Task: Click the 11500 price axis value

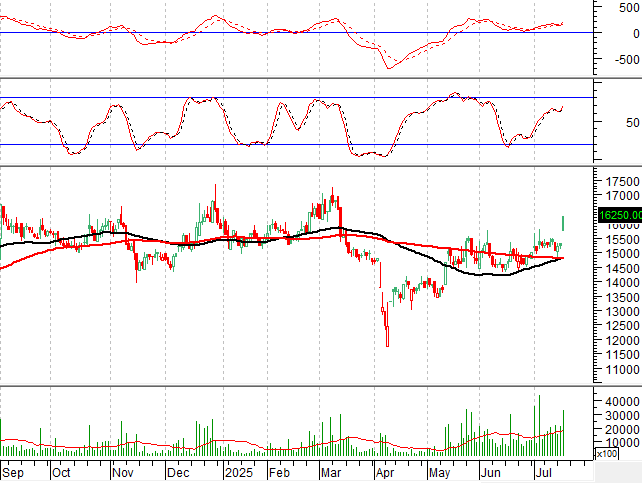Action: click(x=623, y=355)
